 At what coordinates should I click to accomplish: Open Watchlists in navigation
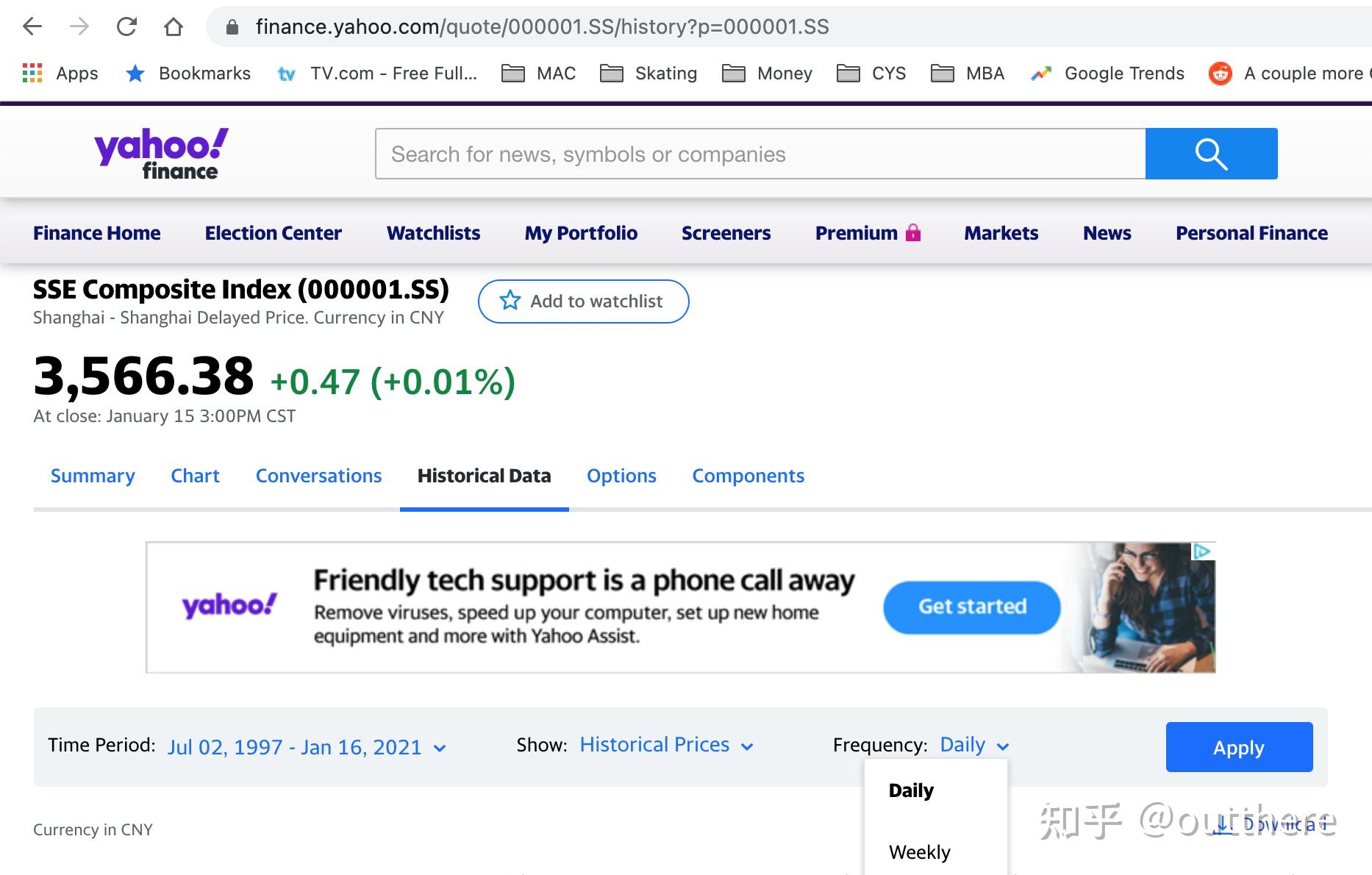[x=433, y=233]
